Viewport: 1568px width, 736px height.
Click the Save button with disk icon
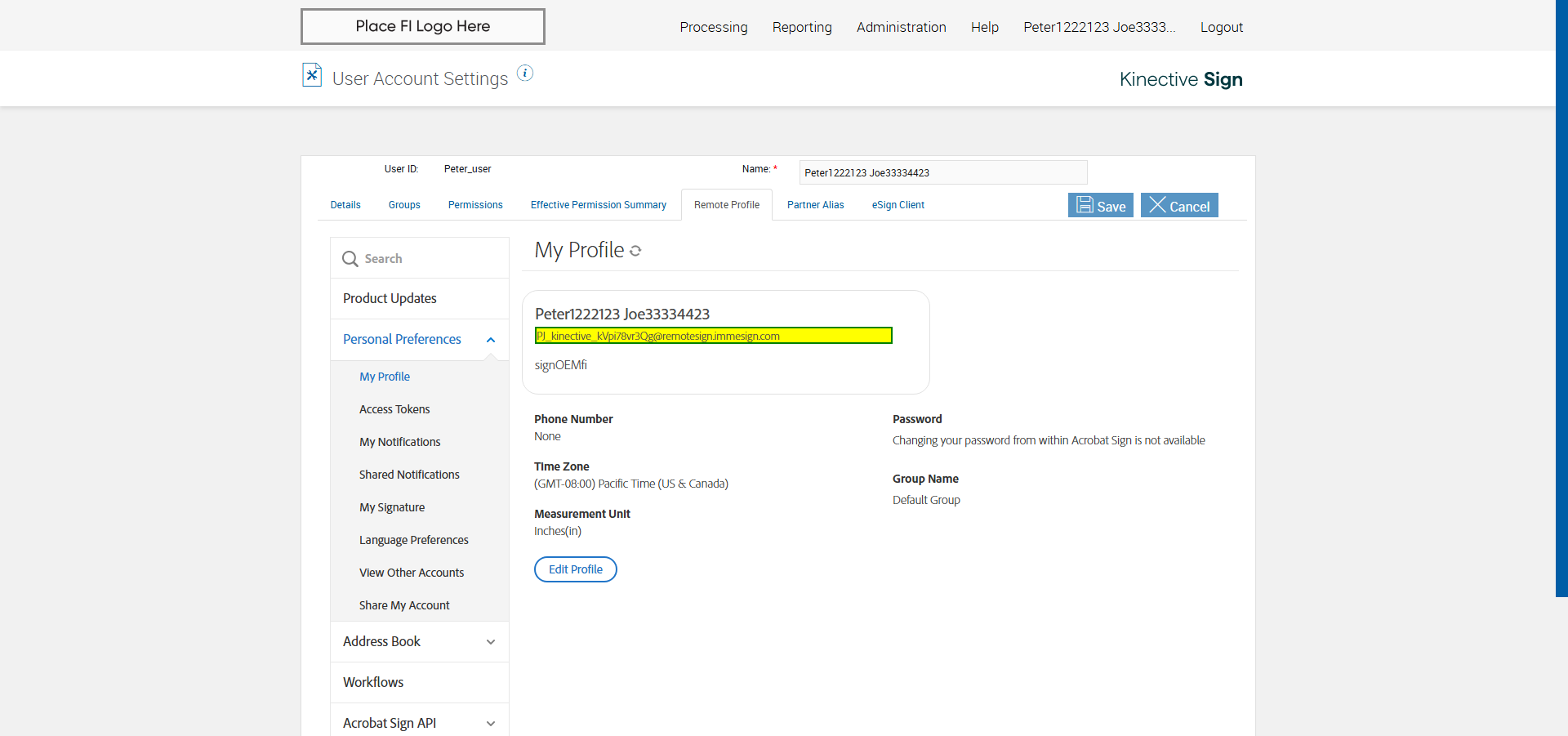[1100, 206]
